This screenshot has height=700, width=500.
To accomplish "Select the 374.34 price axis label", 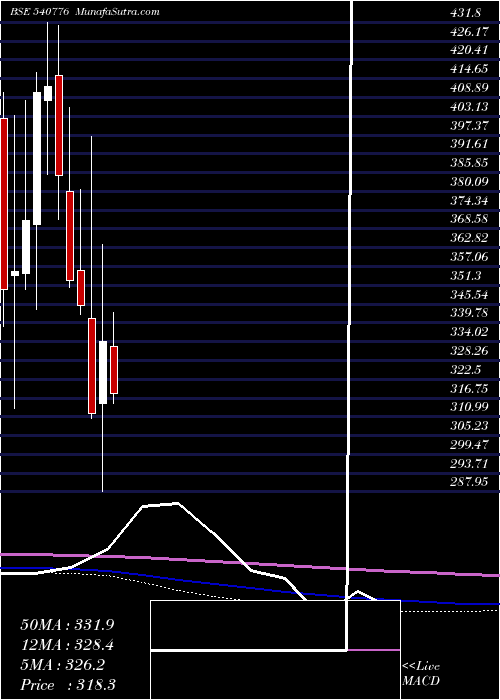I will pos(469,200).
